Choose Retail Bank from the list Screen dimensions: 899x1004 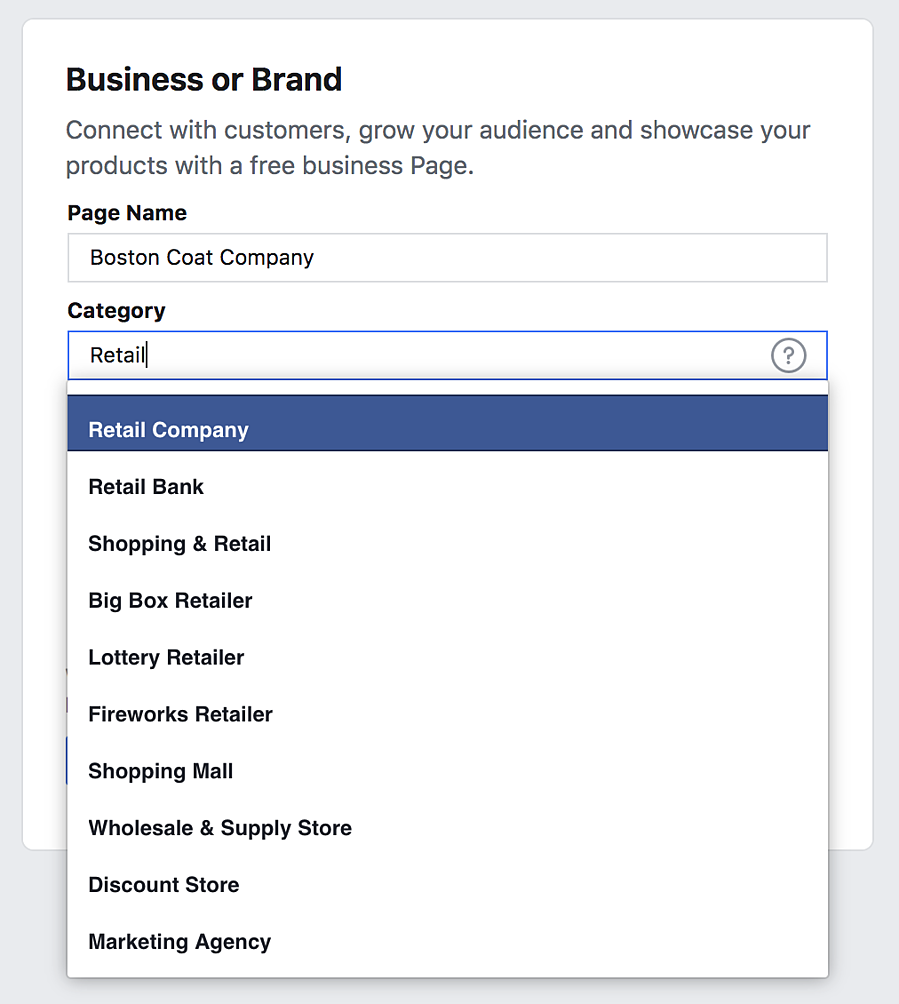(447, 487)
